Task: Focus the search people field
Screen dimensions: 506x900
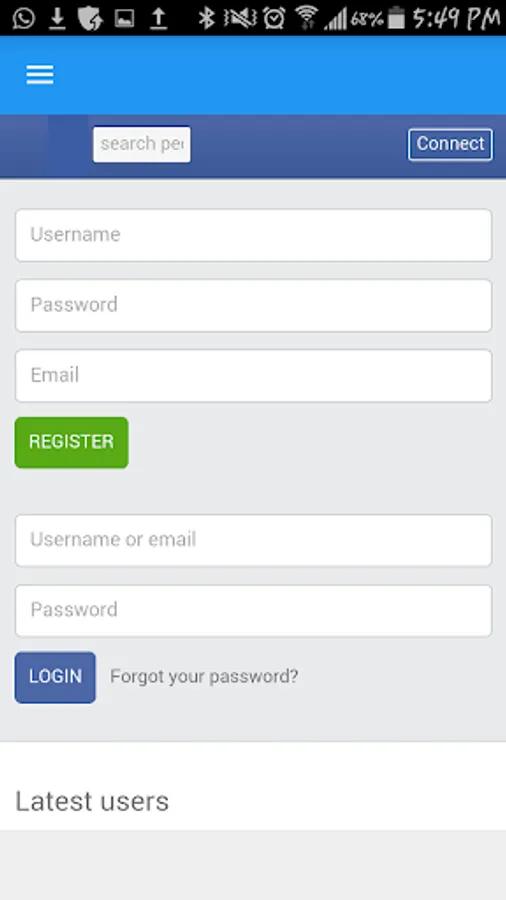Action: (142, 143)
